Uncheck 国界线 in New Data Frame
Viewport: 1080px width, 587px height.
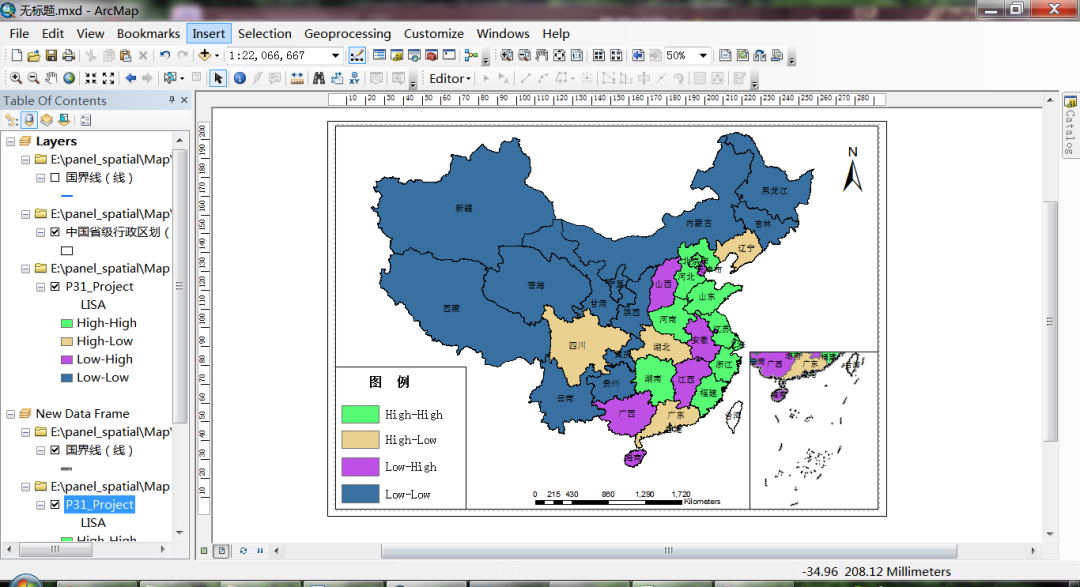tap(55, 450)
